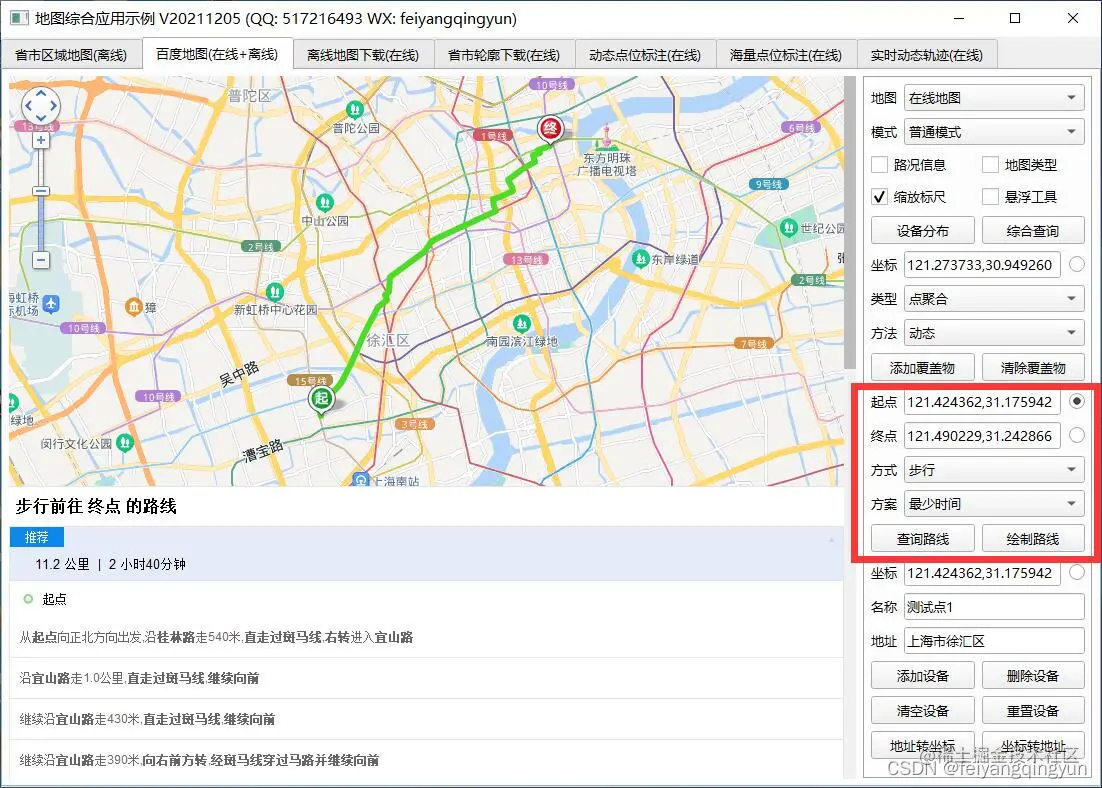Click the 绘制路线 button

coord(1033,538)
